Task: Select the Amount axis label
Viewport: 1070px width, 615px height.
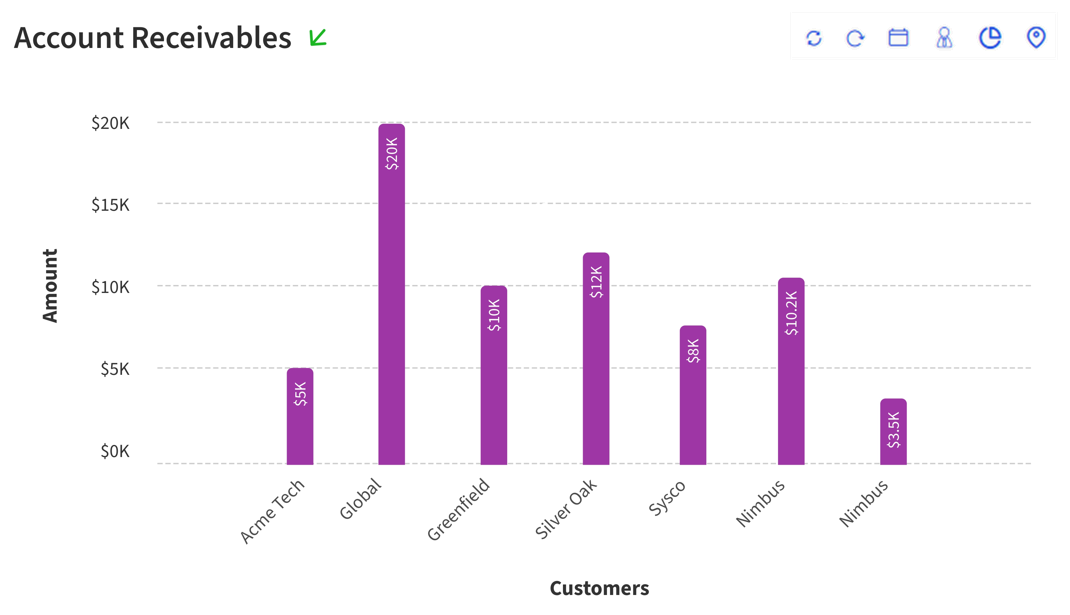Action: click(x=49, y=286)
